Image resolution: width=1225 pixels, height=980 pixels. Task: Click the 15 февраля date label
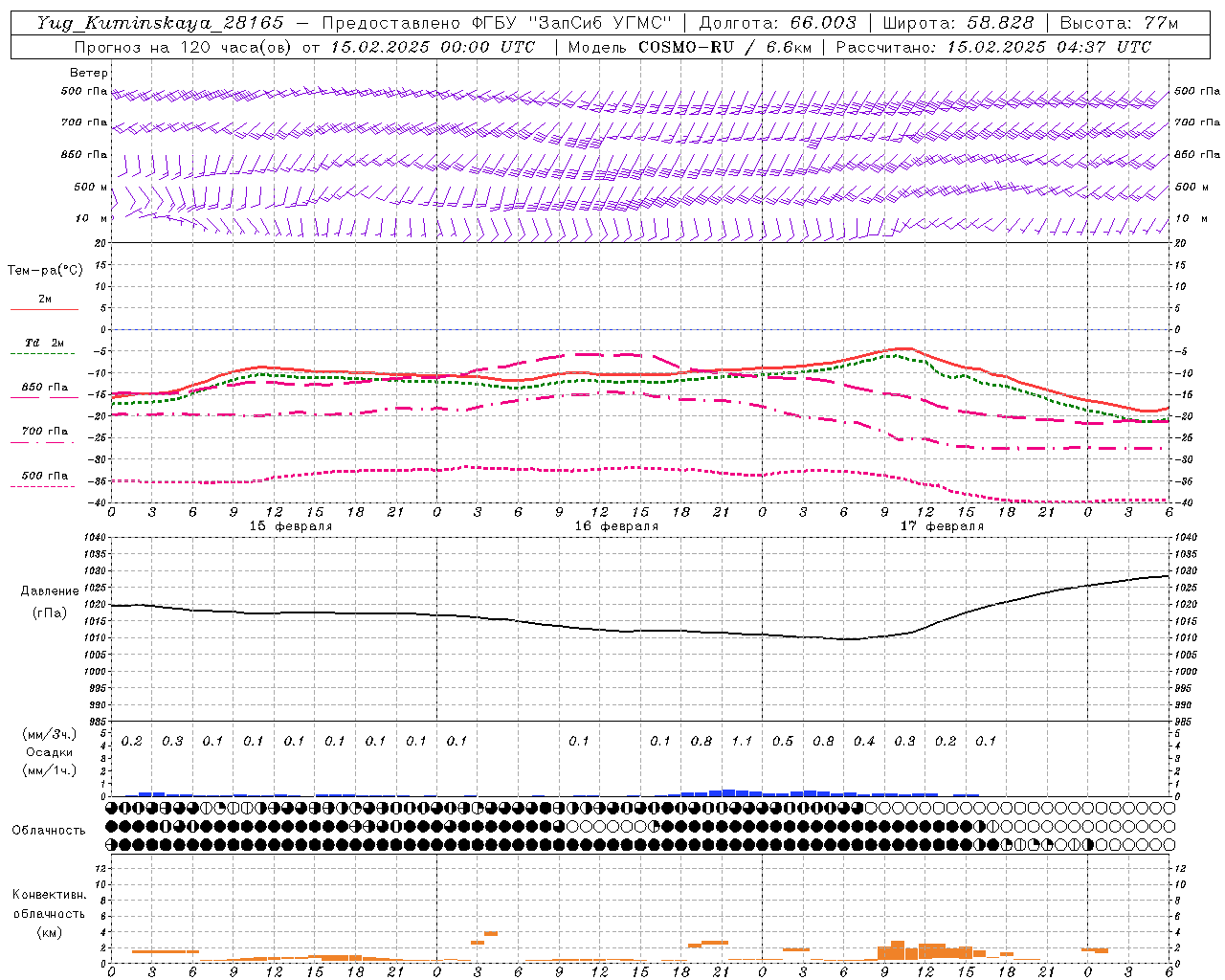tap(291, 526)
